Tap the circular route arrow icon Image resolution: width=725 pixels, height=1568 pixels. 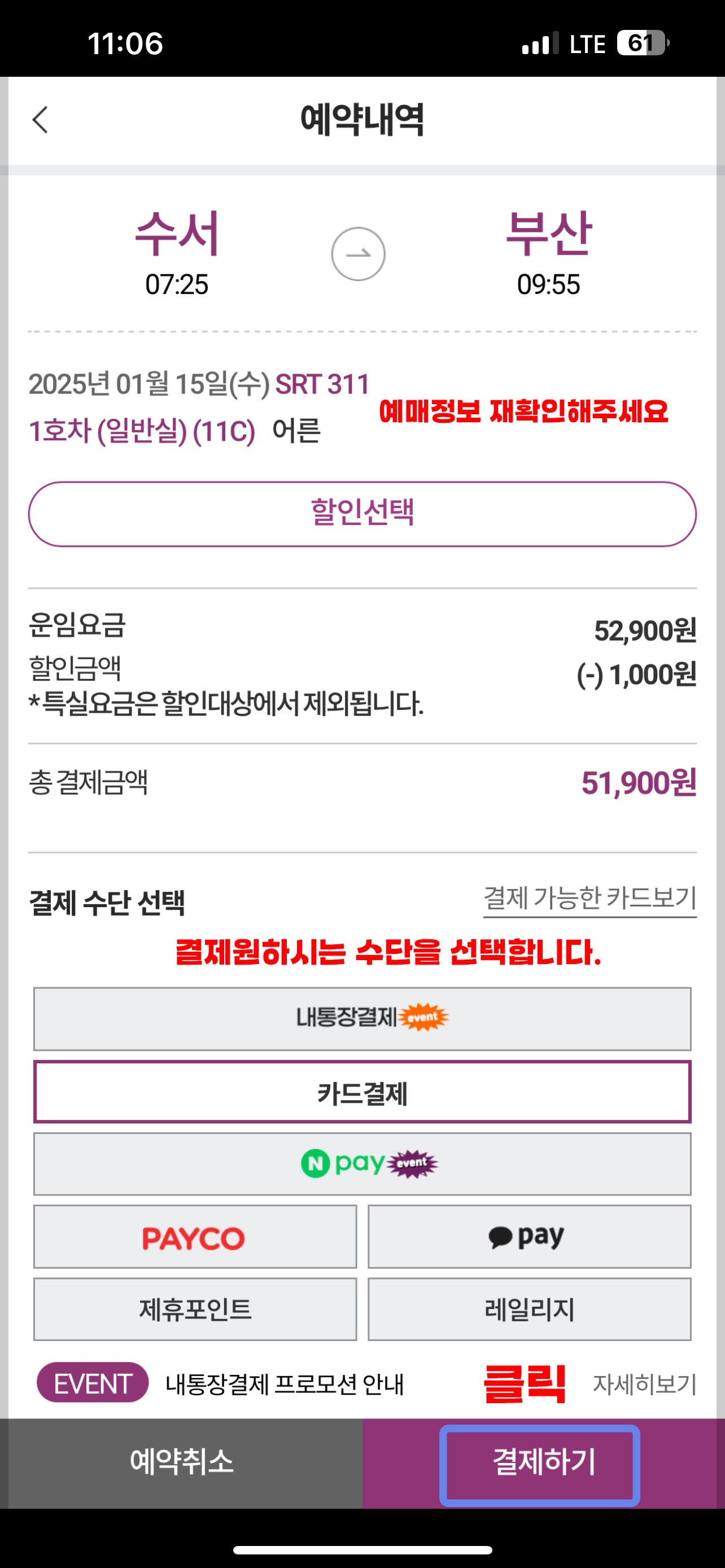358,254
